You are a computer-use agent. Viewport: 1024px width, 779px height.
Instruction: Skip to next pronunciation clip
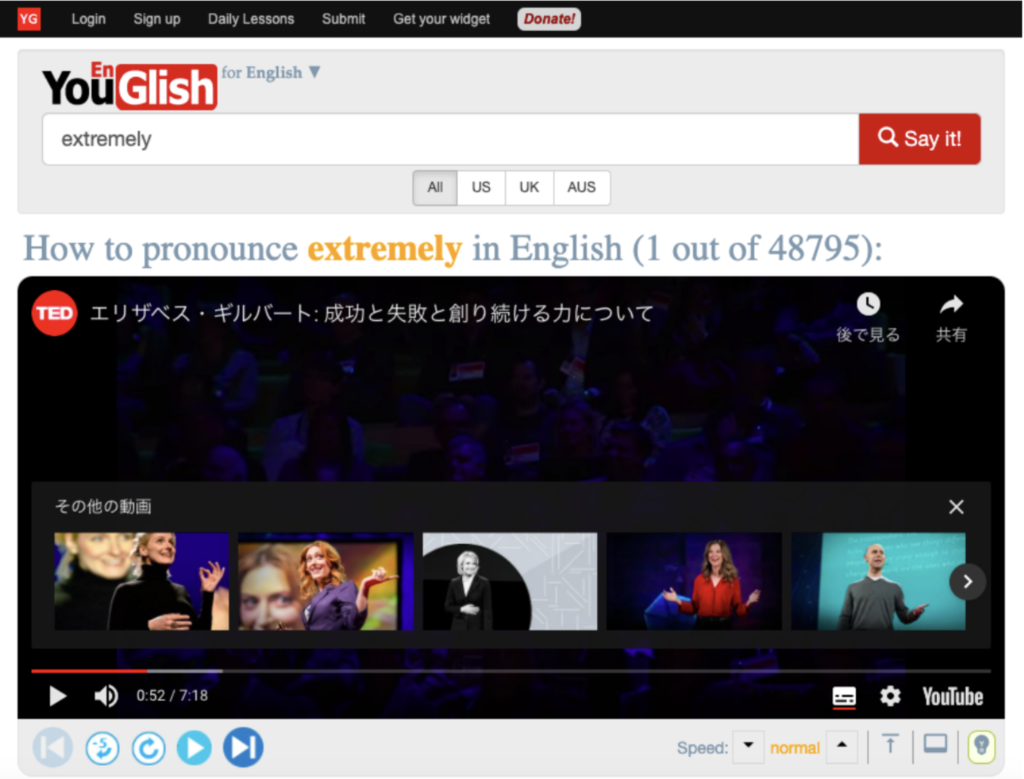click(242, 747)
